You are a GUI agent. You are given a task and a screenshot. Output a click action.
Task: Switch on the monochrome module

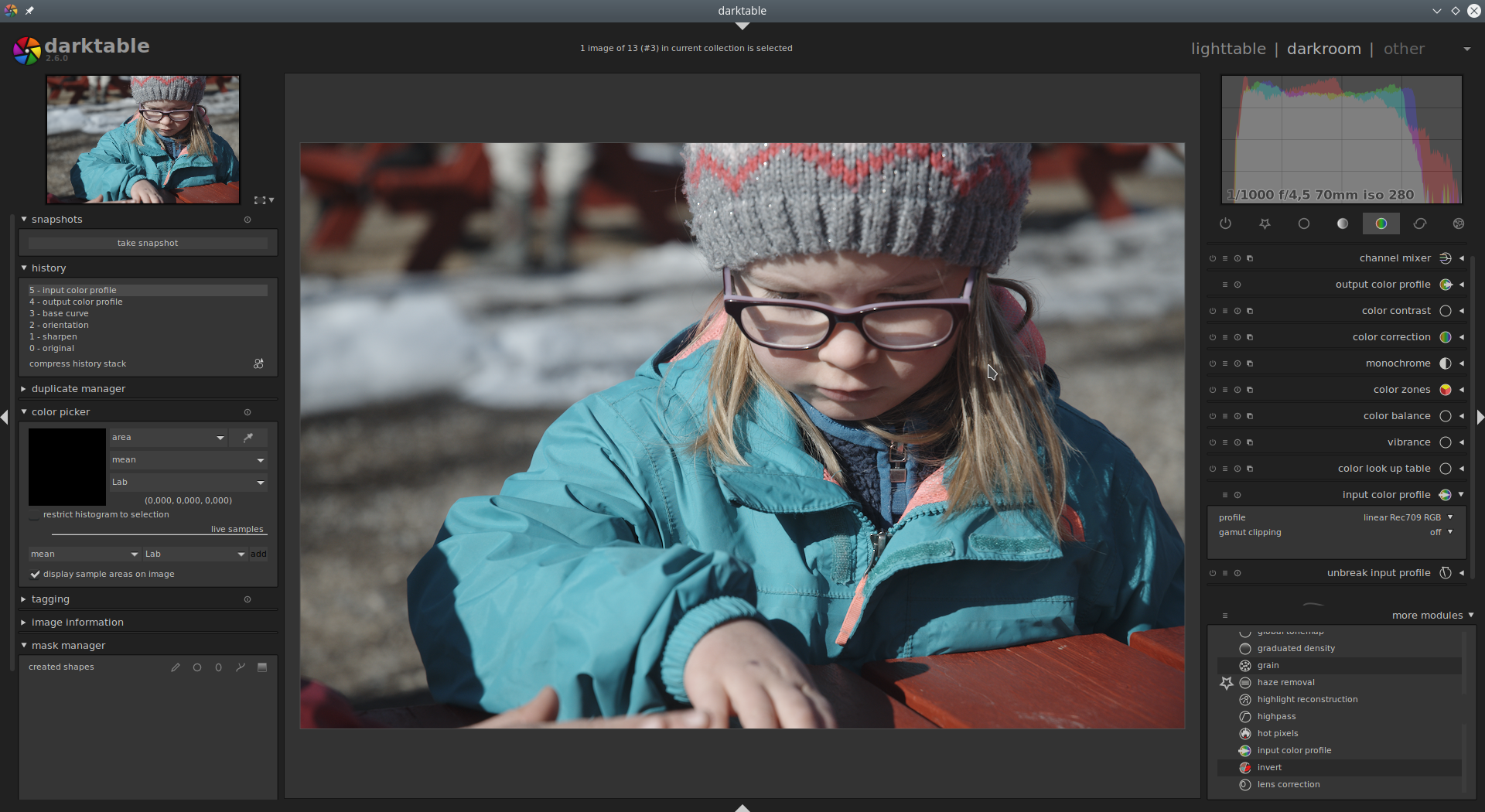[x=1213, y=363]
